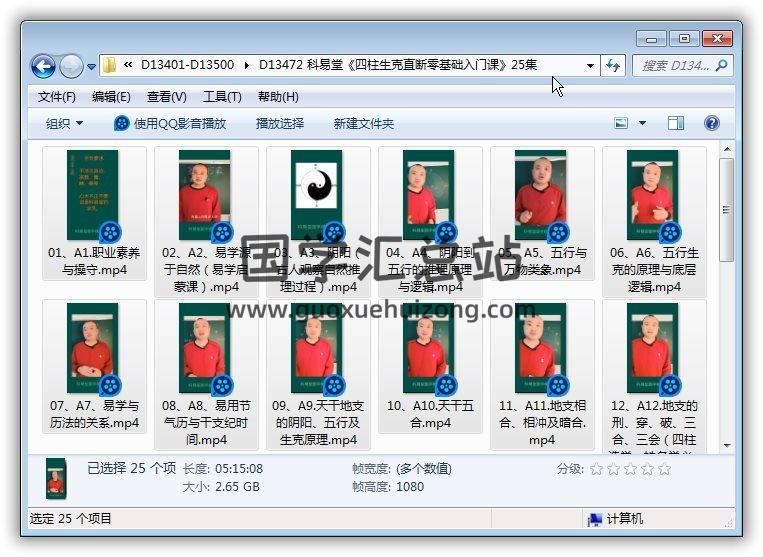Open the 编辑(E) menu

(x=111, y=97)
